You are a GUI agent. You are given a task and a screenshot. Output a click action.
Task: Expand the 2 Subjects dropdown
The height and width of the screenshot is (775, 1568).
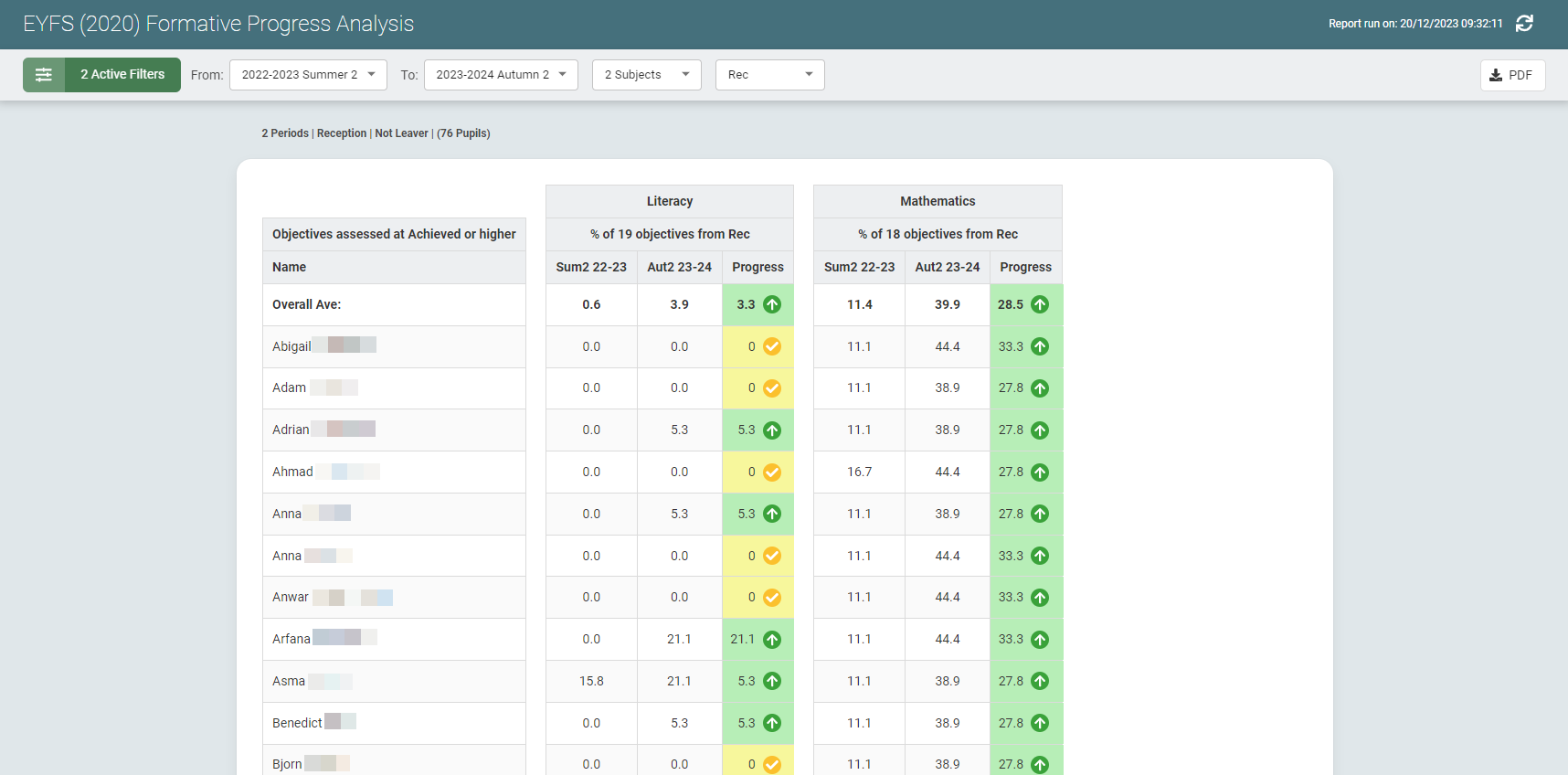click(646, 75)
